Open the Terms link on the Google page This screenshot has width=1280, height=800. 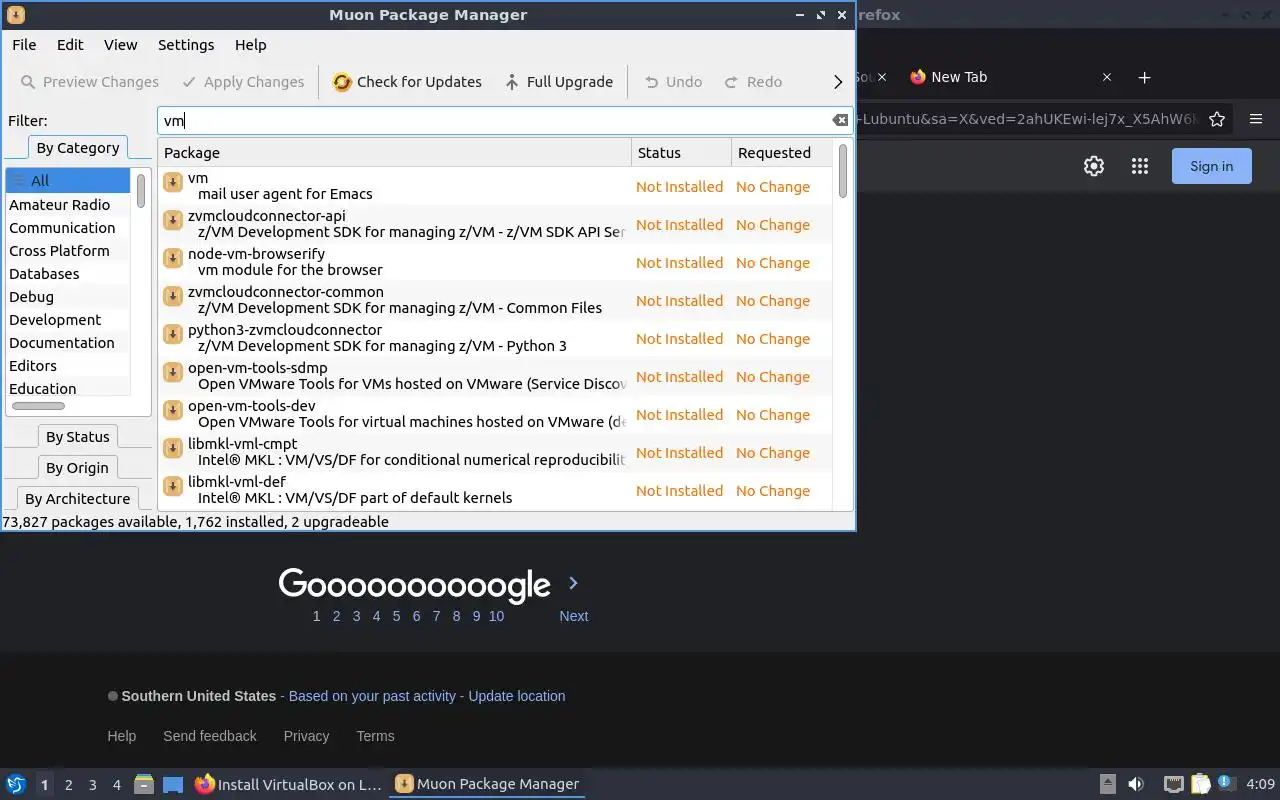pyautogui.click(x=375, y=736)
